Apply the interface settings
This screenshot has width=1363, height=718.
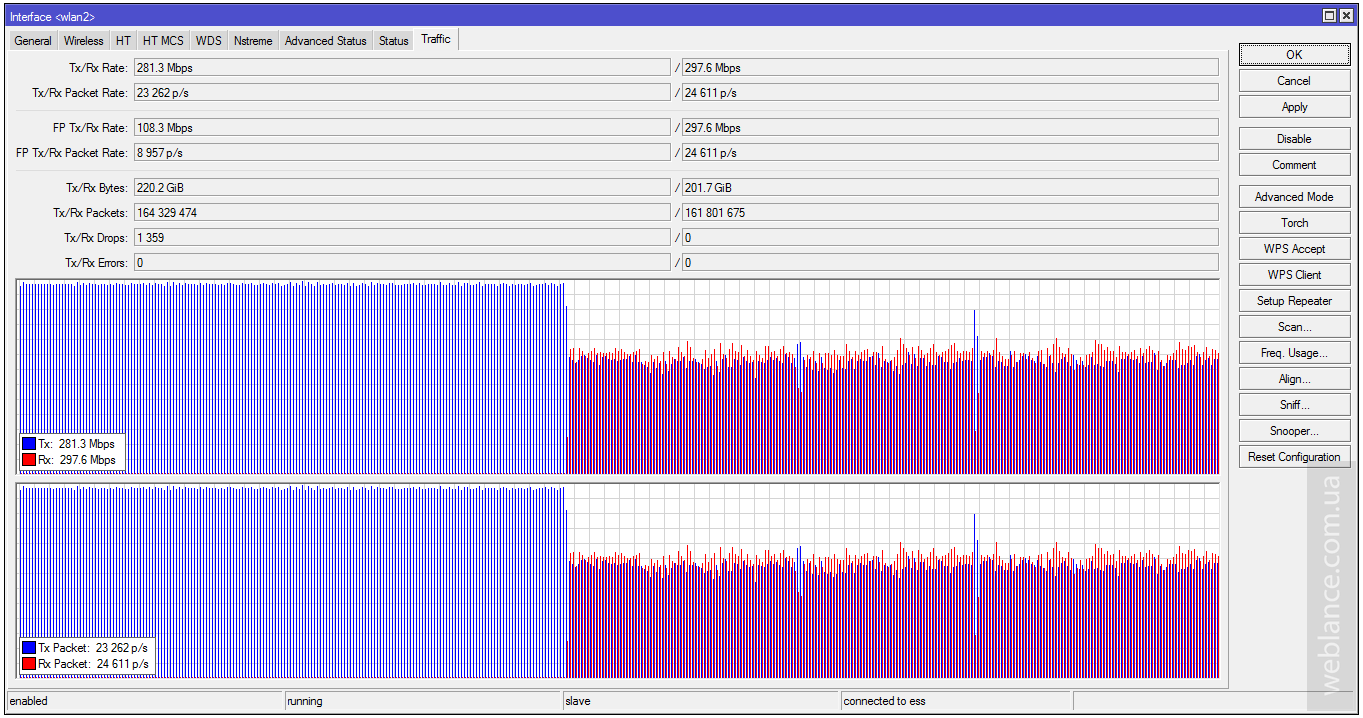pyautogui.click(x=1294, y=107)
